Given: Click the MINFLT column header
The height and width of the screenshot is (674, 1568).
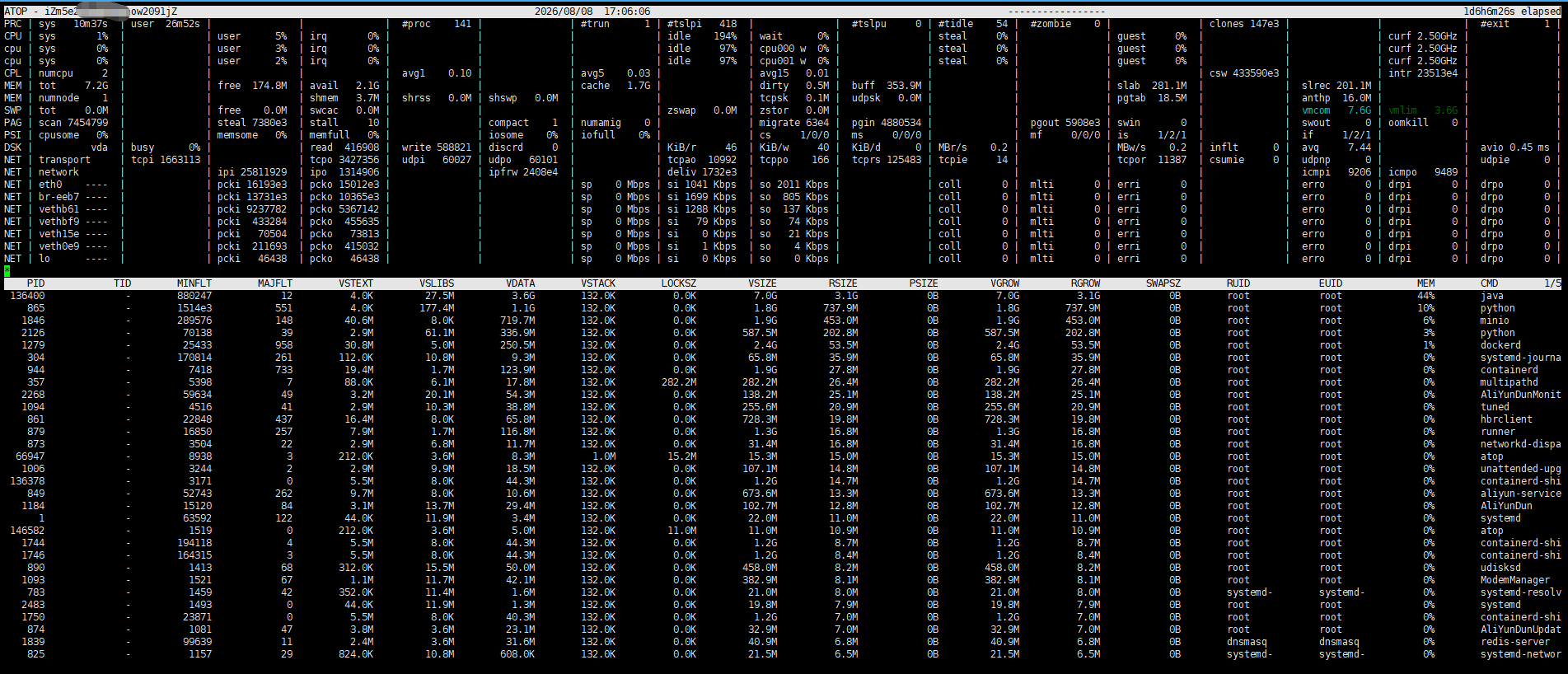Looking at the screenshot, I should [194, 283].
